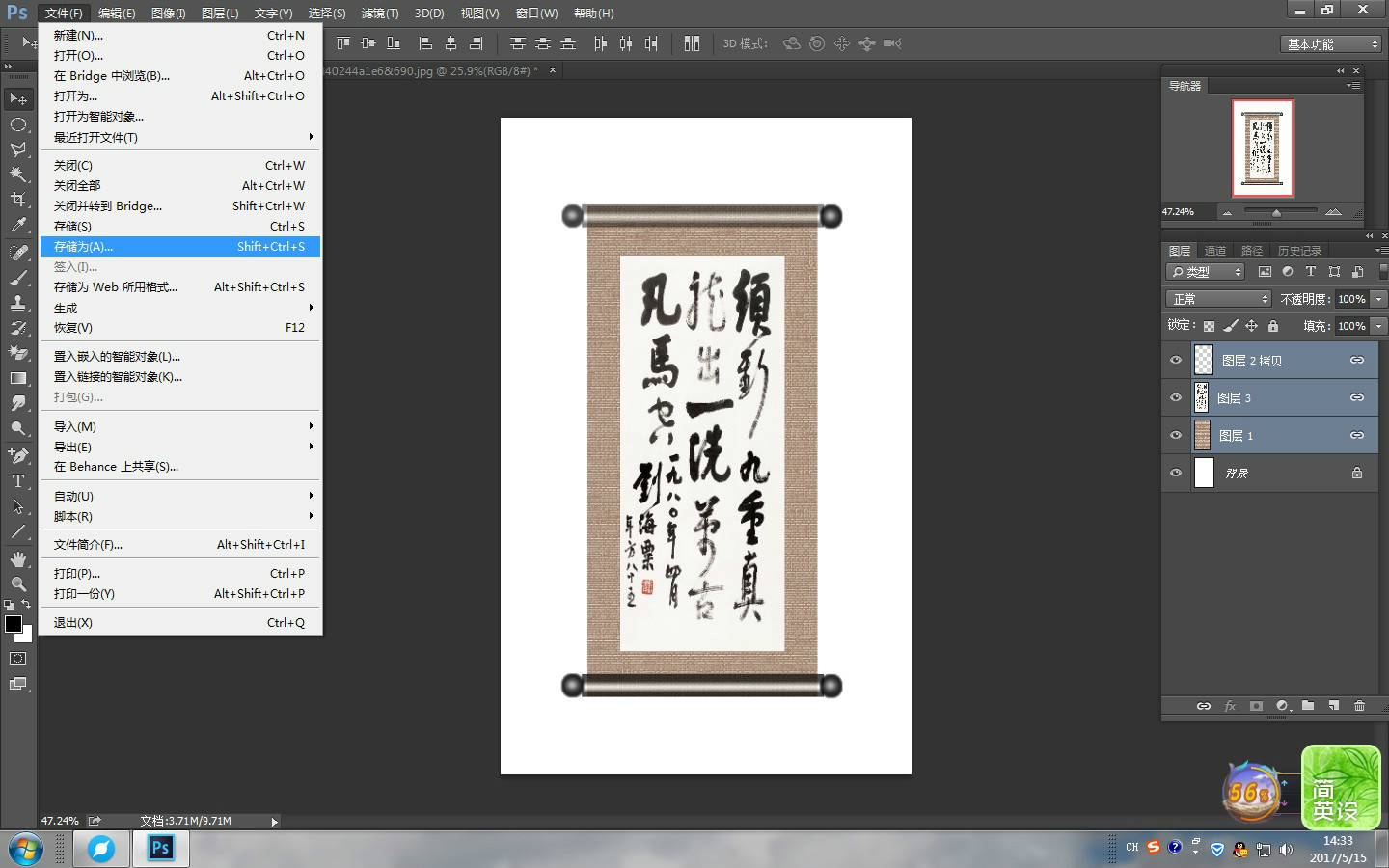Filter layers by type text
The image size is (1389, 868).
[1311, 272]
